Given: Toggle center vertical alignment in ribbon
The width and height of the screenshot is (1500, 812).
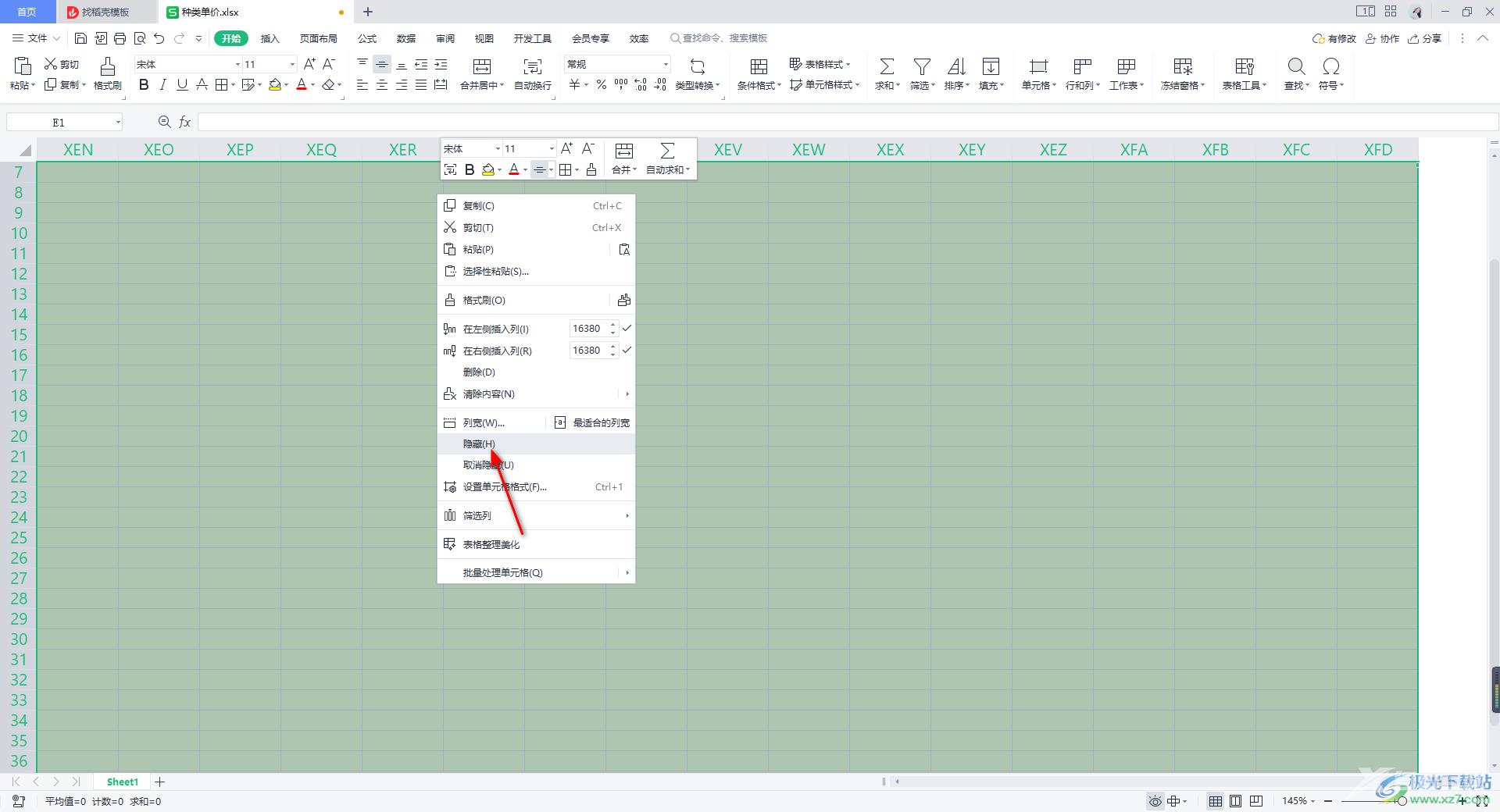Looking at the screenshot, I should pyautogui.click(x=382, y=65).
